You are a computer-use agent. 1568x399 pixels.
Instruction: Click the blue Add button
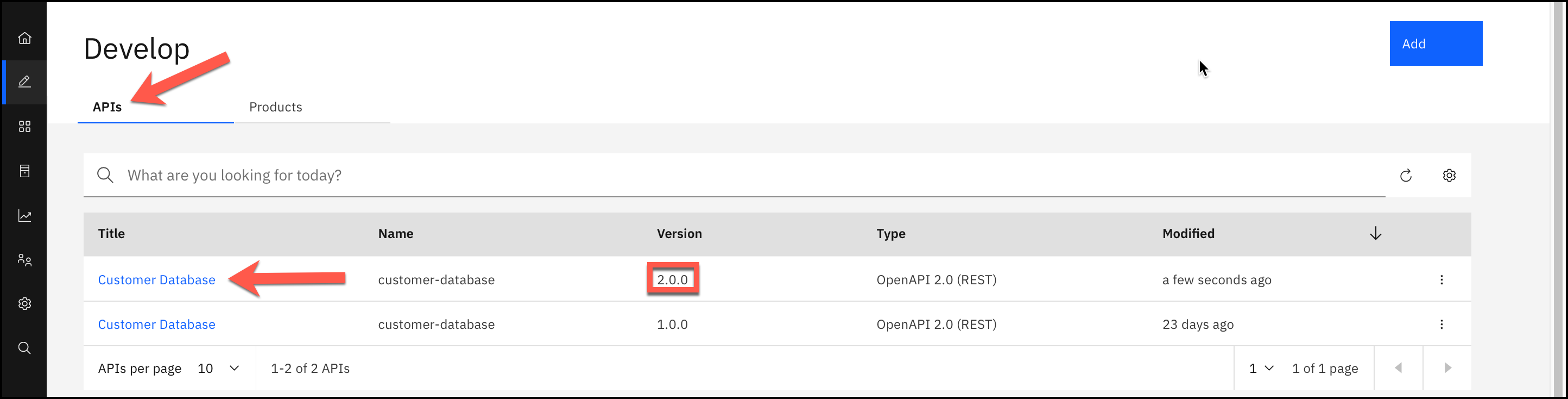pyautogui.click(x=1436, y=44)
